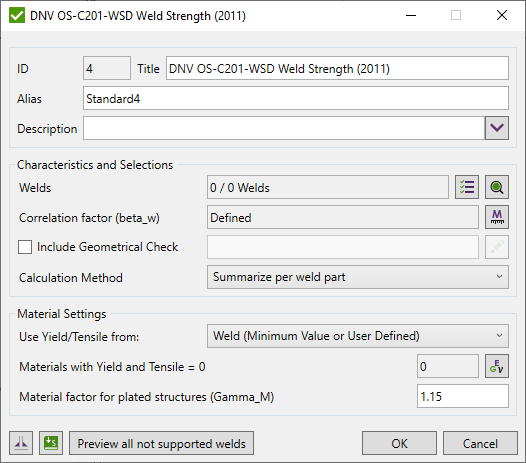Image resolution: width=526 pixels, height=463 pixels.
Task: Click the Alias field containing Standard4
Action: click(x=296, y=98)
